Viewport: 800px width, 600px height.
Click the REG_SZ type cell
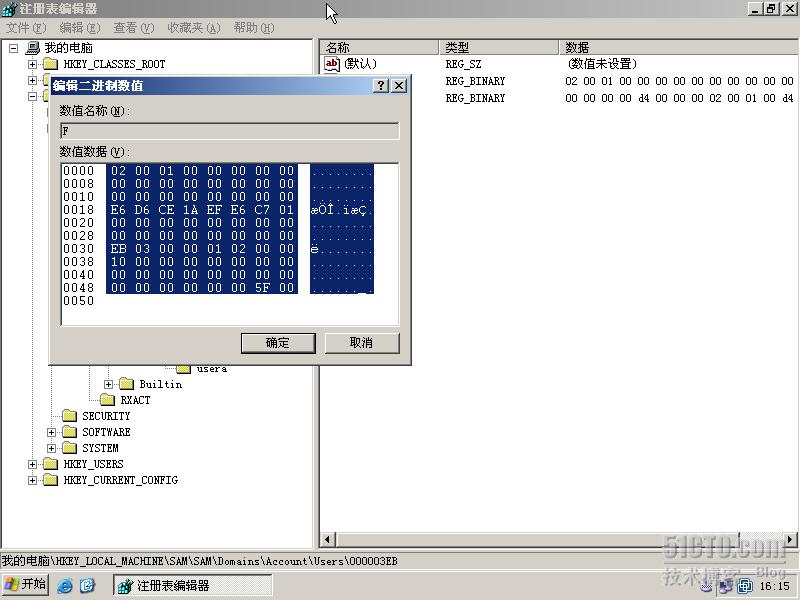point(463,64)
